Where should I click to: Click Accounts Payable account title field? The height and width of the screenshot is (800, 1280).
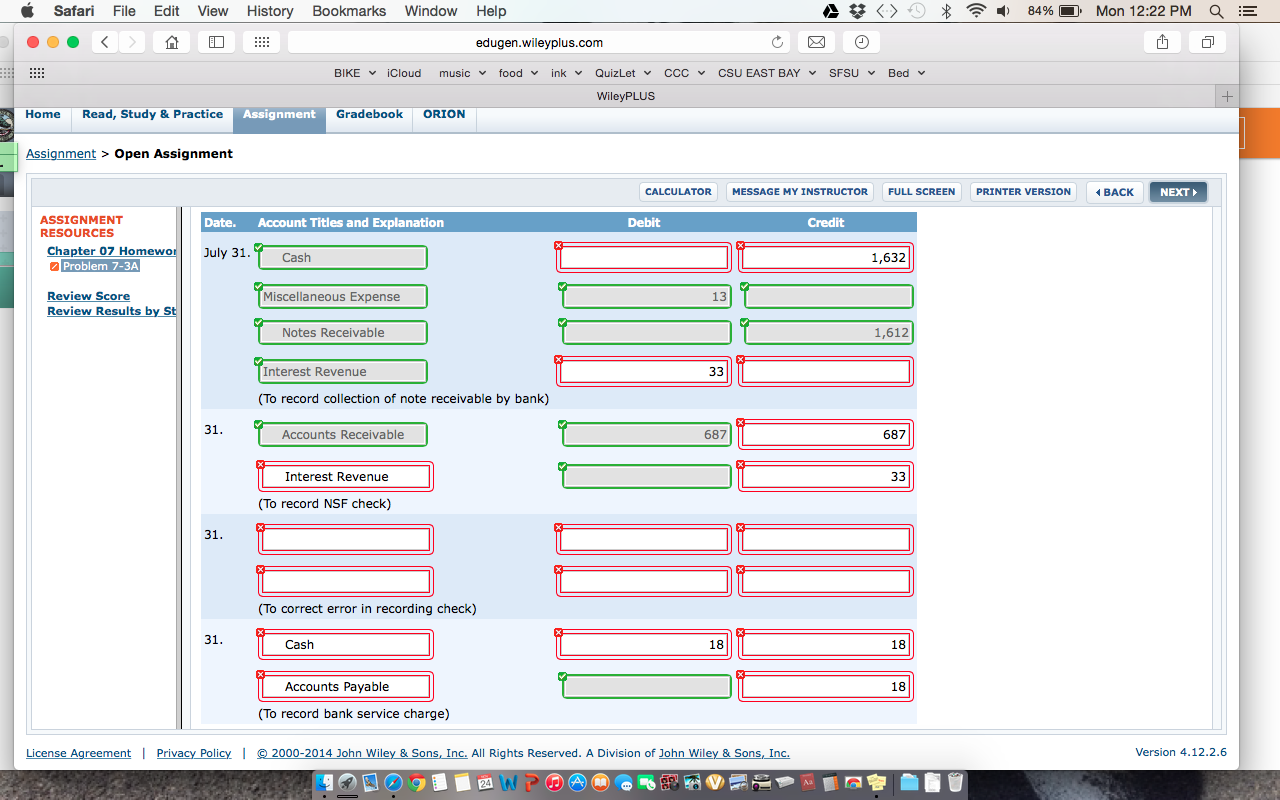(x=345, y=687)
